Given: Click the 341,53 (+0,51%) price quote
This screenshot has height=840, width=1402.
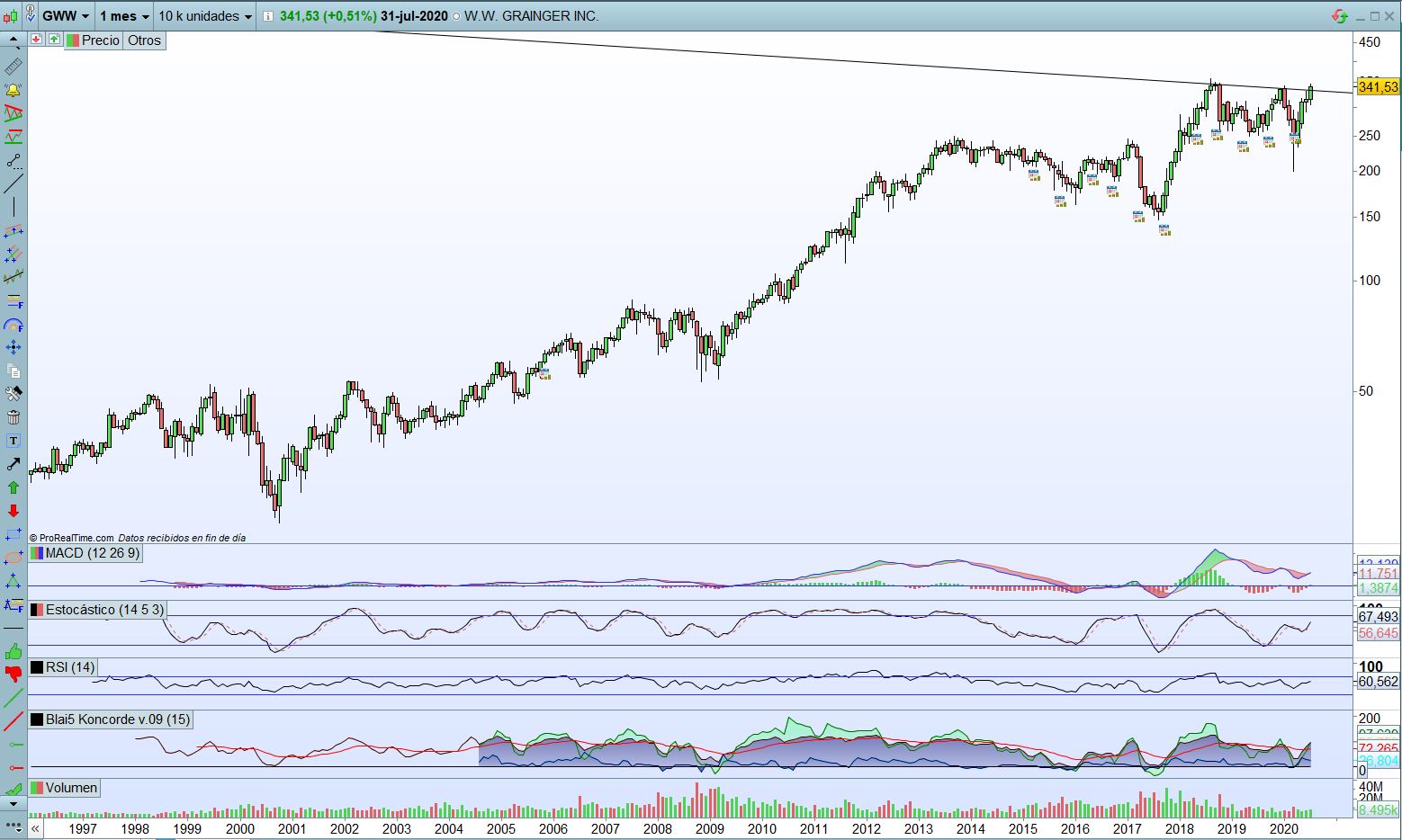Looking at the screenshot, I should coord(328,16).
